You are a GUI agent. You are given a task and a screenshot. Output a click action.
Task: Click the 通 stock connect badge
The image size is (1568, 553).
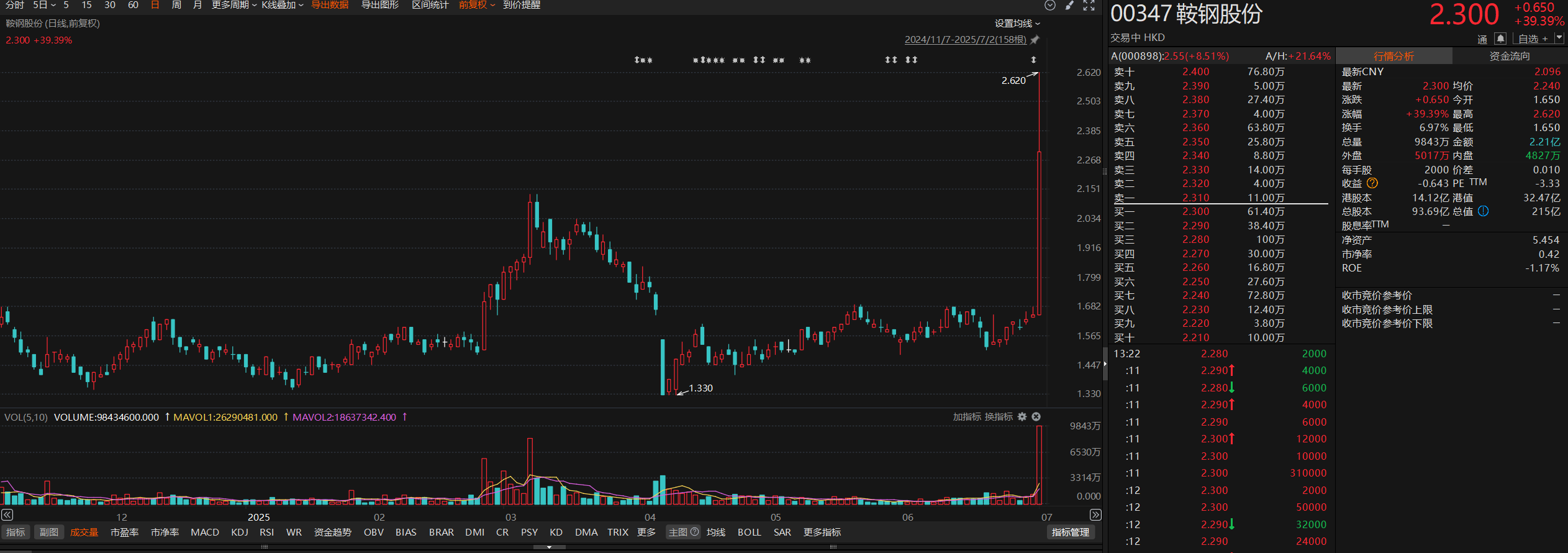(x=1482, y=39)
